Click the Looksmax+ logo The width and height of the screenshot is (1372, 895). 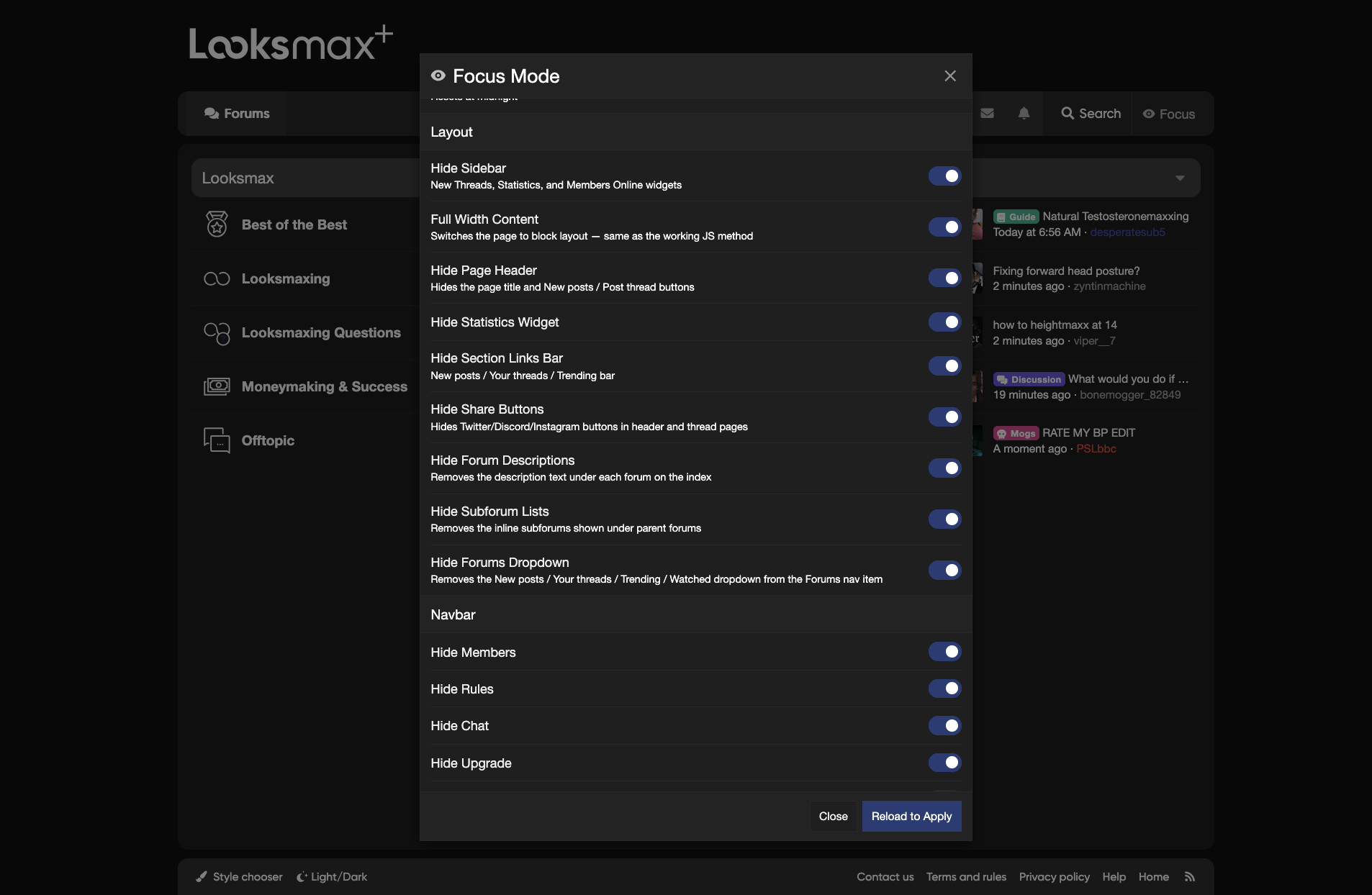pyautogui.click(x=291, y=43)
